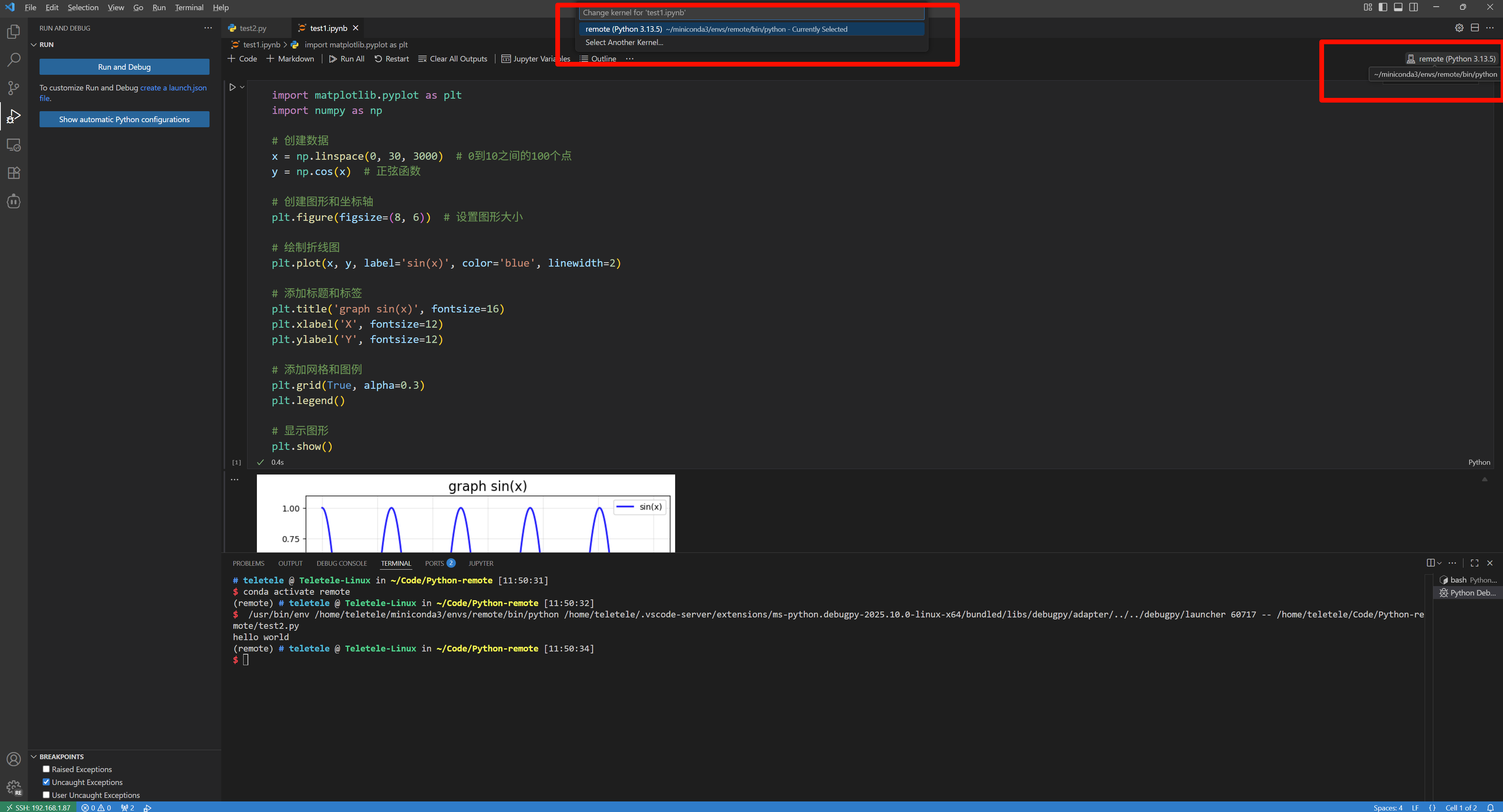Open the split terminal icon

pos(1430,563)
